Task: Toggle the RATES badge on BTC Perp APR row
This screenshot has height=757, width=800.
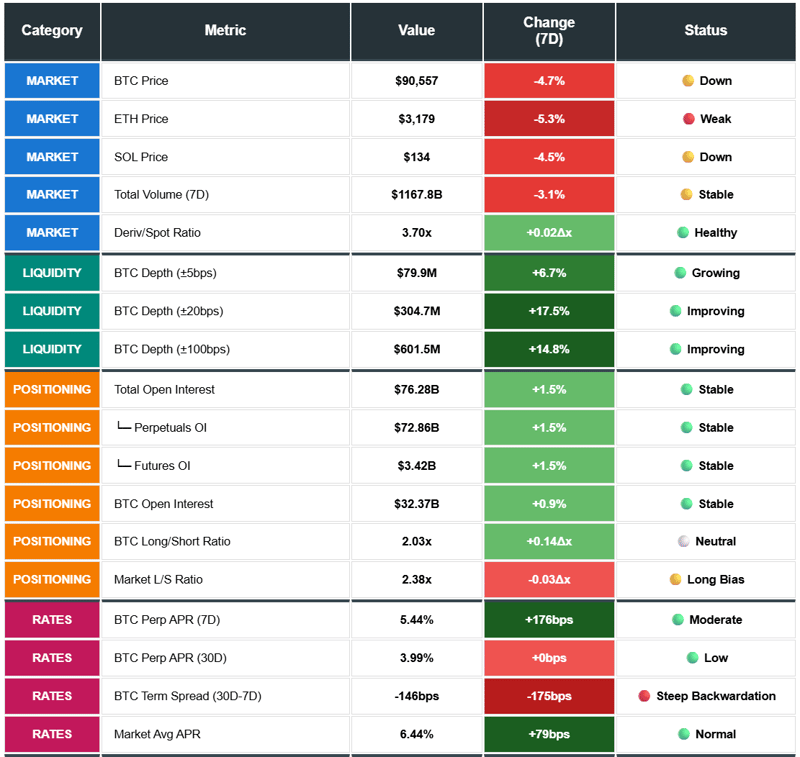Action: [51, 619]
